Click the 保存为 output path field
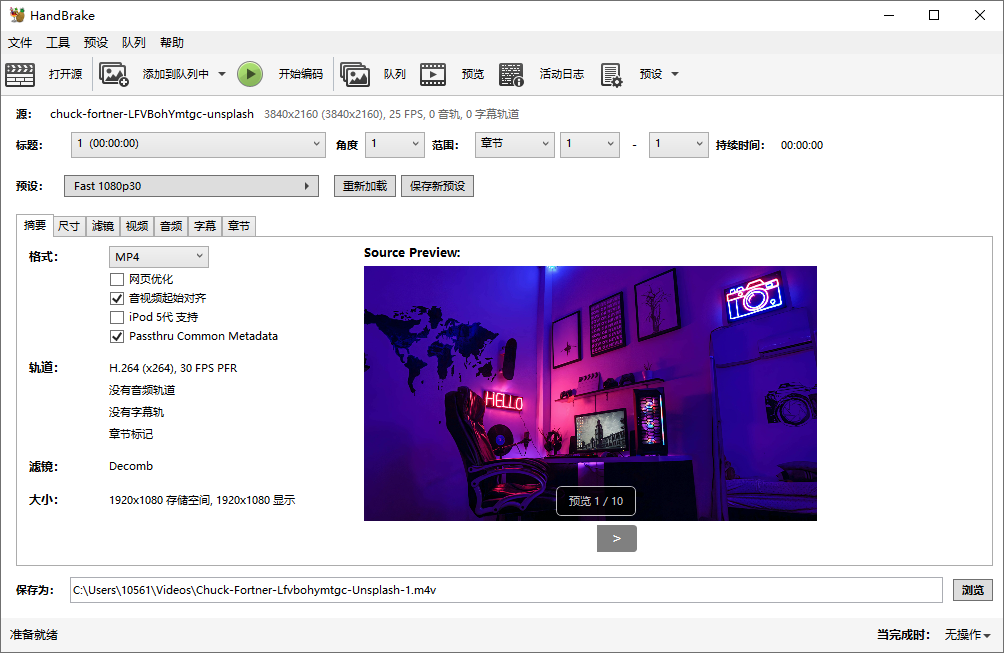The height and width of the screenshot is (653, 1004). click(506, 590)
